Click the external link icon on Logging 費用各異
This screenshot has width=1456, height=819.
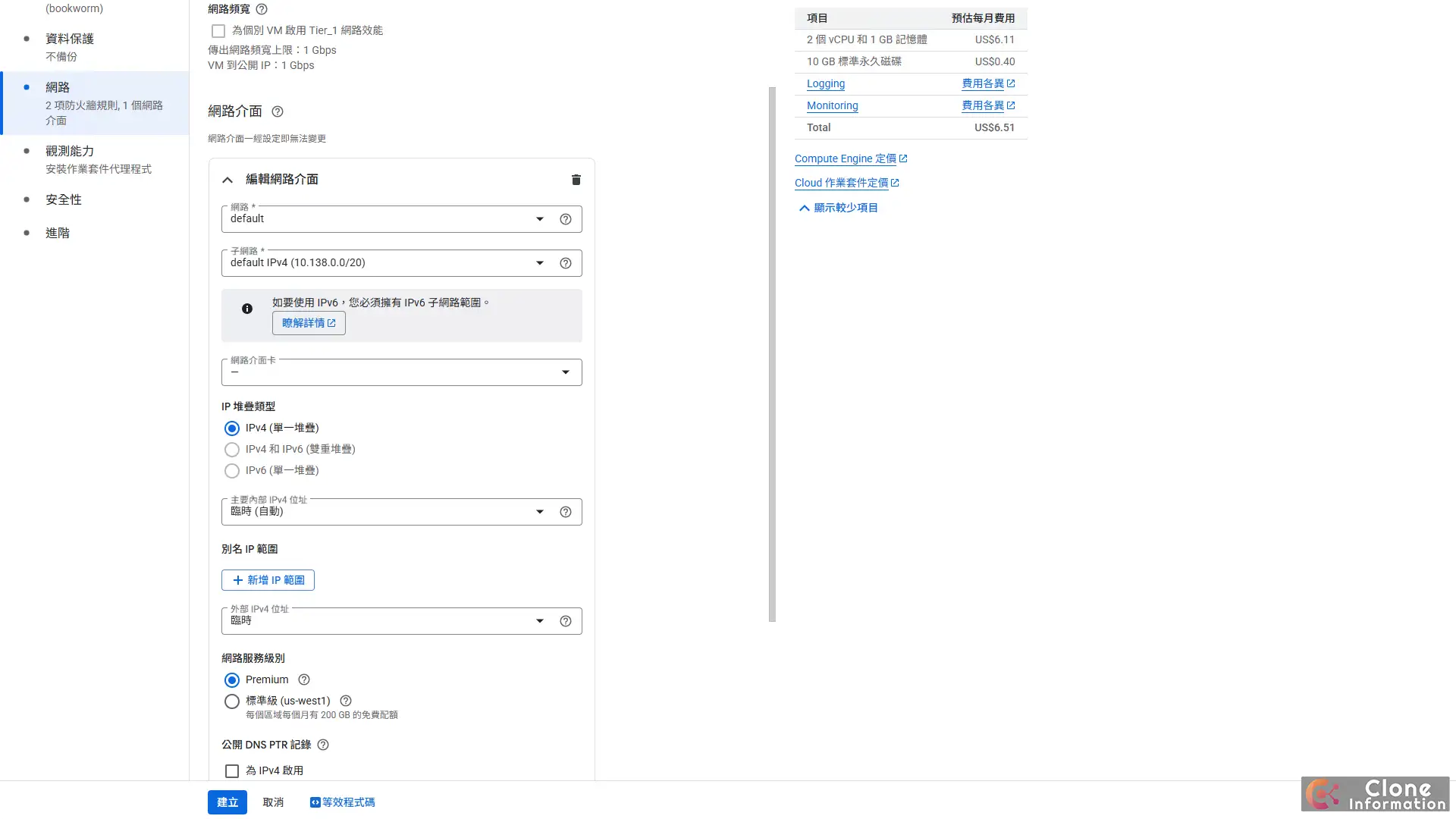1012,83
